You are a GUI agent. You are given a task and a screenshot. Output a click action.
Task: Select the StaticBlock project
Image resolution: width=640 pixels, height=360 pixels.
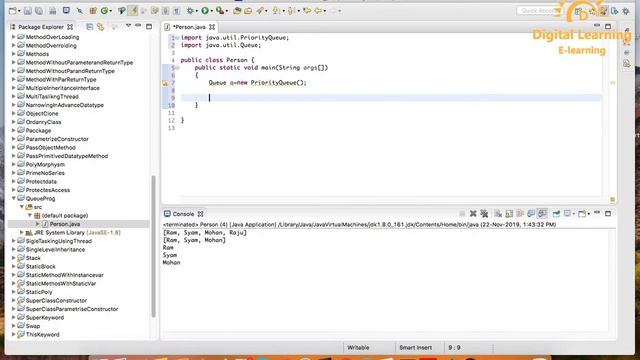coord(40,267)
